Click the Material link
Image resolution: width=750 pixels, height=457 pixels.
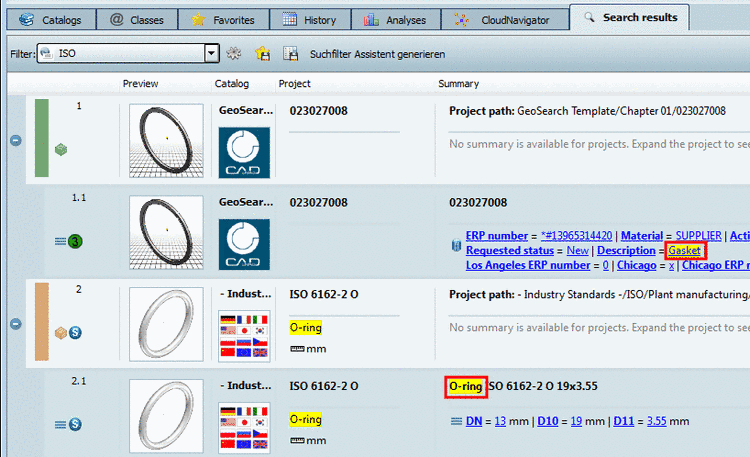tap(641, 236)
